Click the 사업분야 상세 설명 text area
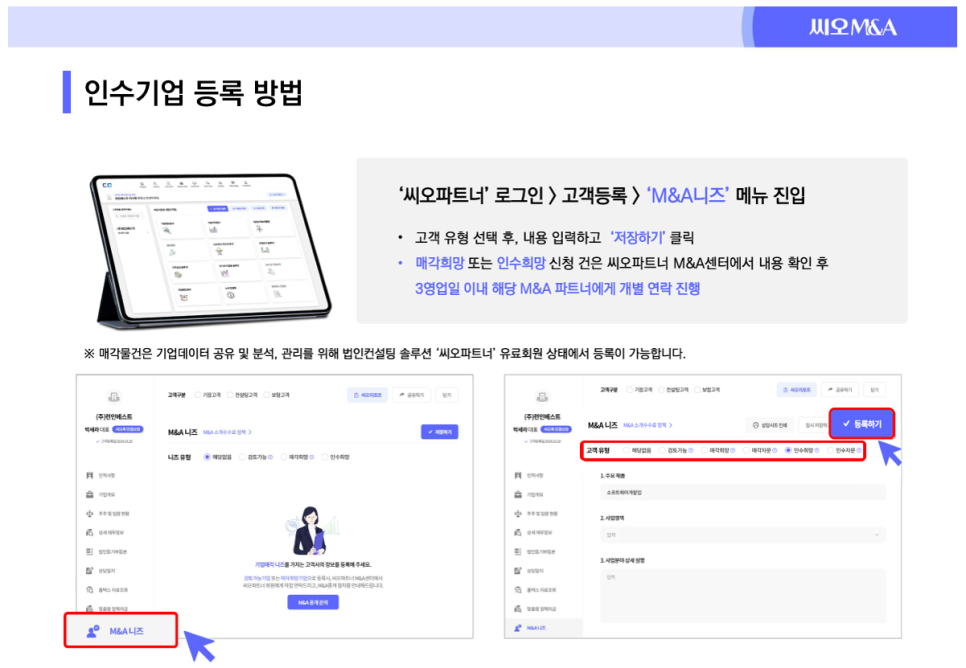The width and height of the screenshot is (966, 668). 742,596
